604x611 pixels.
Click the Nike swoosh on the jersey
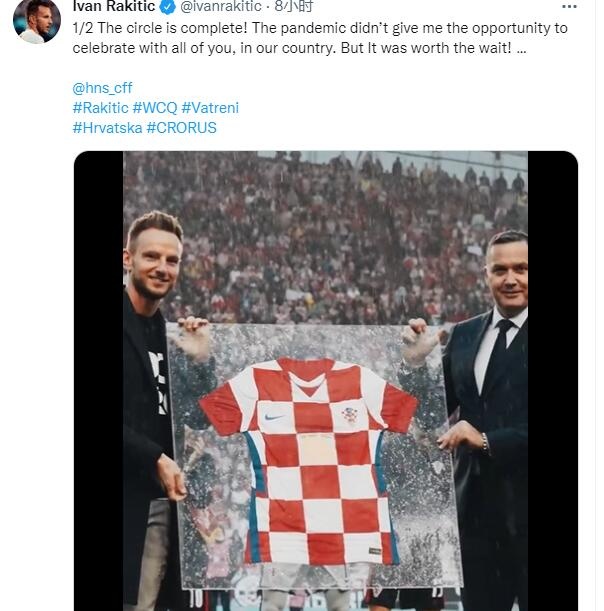(x=273, y=415)
